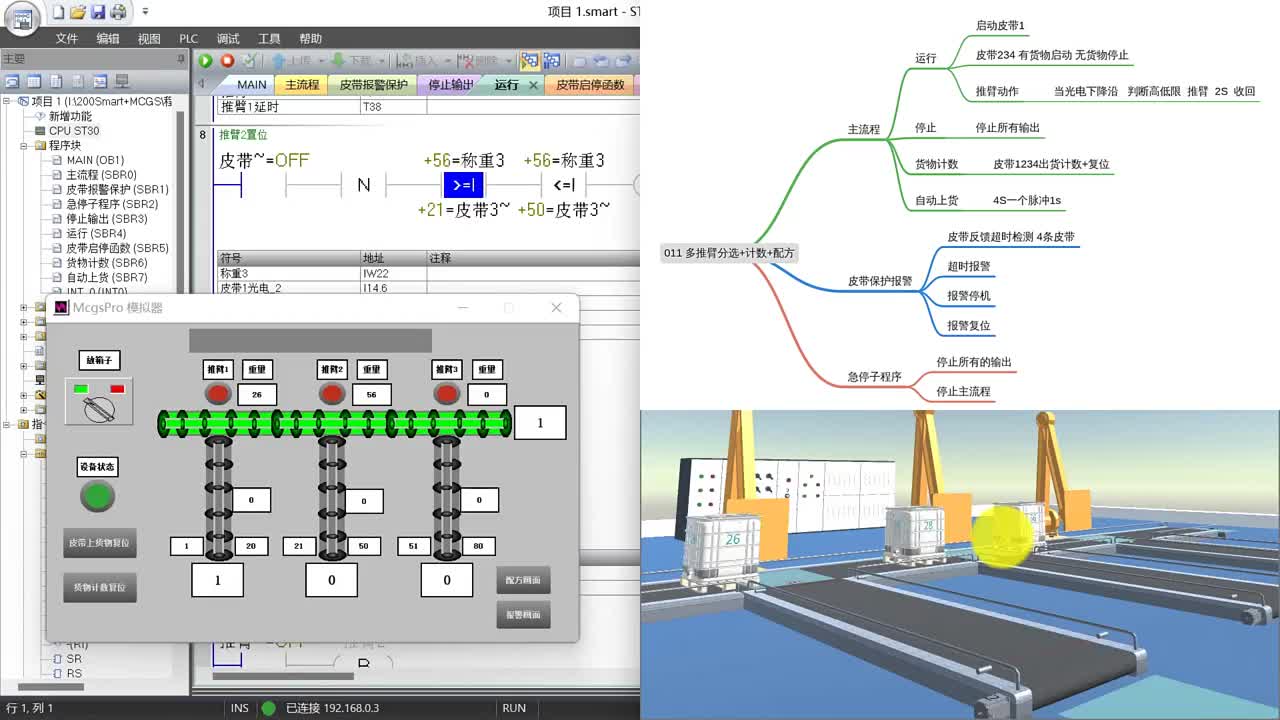This screenshot has height=720, width=1280.
Task: Click the red 推臂3 indicator lamp
Action: 447,394
